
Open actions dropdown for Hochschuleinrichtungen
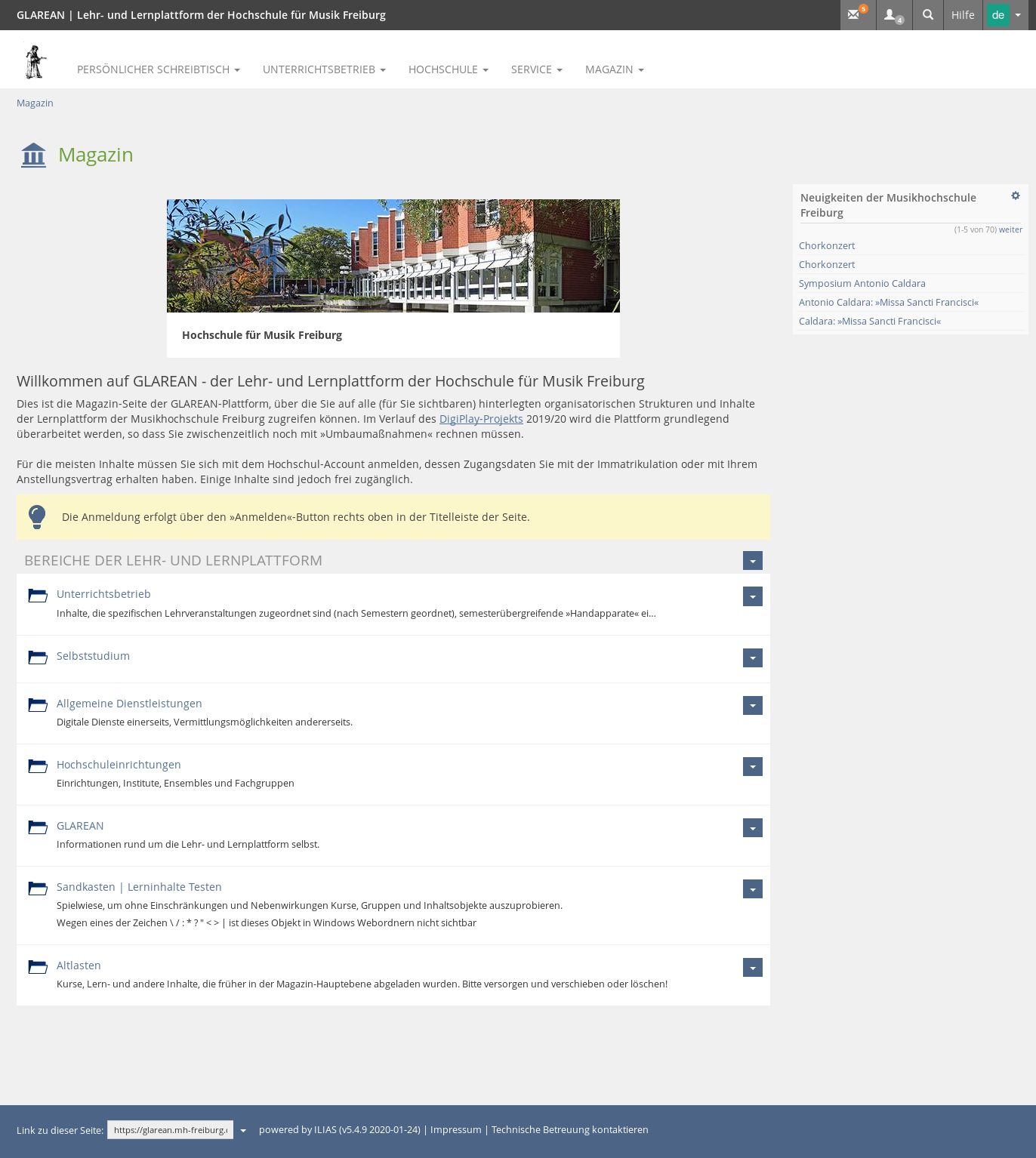753,766
